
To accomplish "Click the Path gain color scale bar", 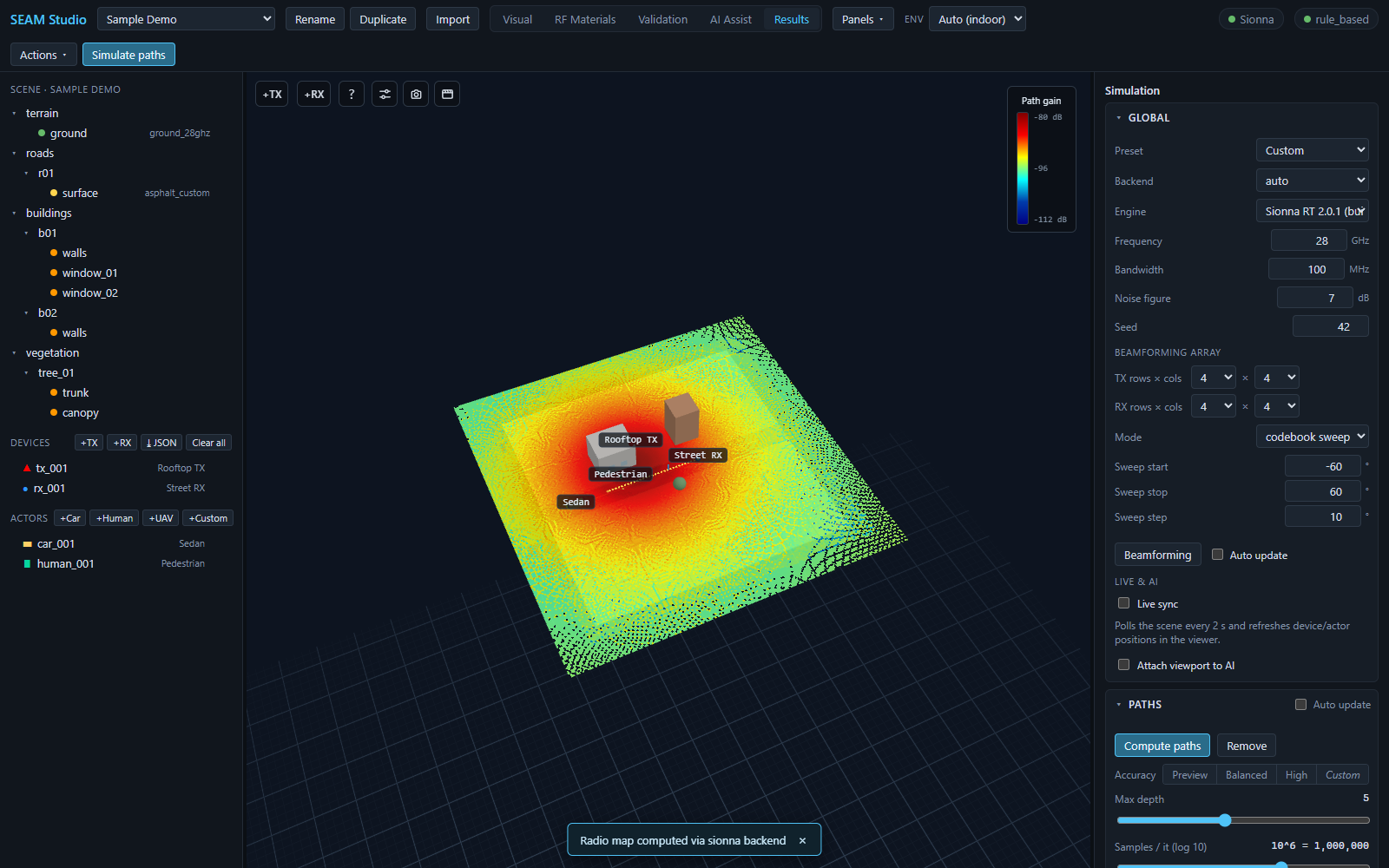I will tap(1023, 168).
